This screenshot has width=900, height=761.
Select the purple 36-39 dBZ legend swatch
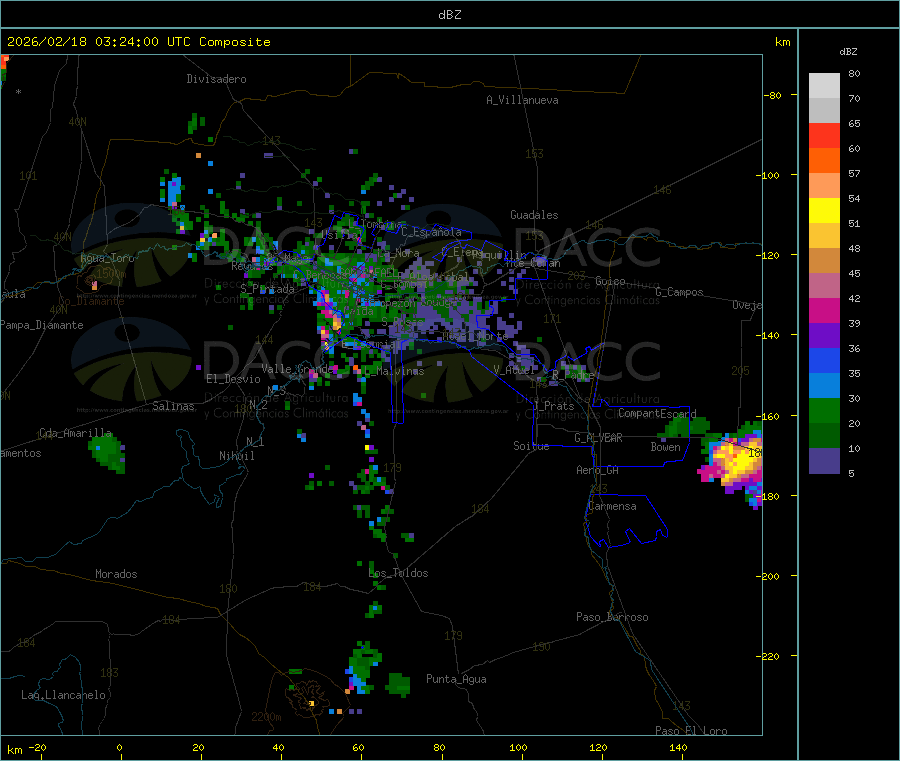point(824,336)
